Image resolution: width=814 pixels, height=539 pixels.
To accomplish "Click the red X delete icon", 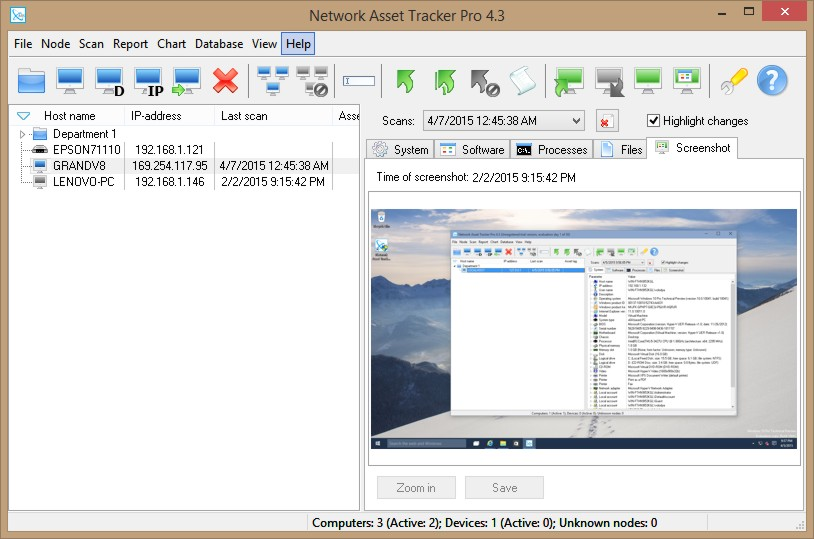I will [x=225, y=81].
